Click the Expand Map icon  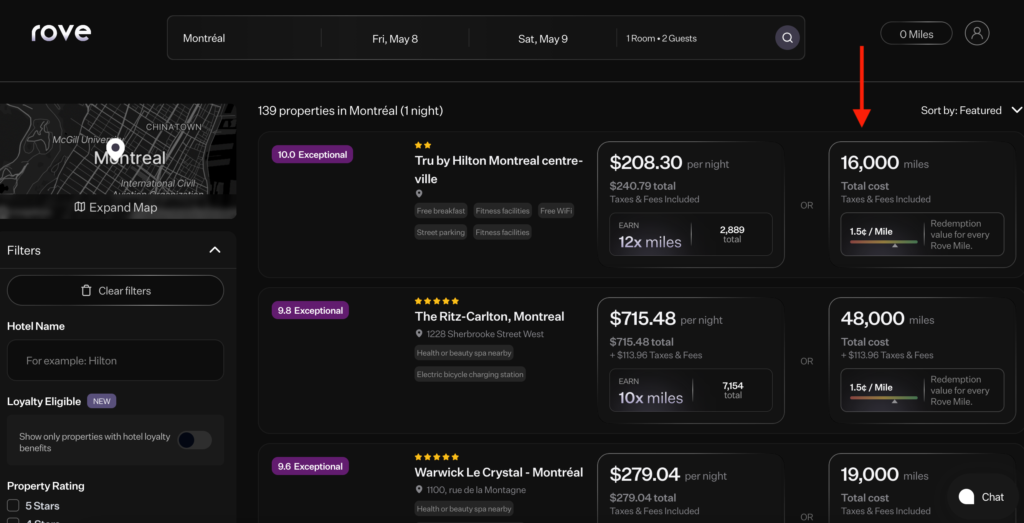click(80, 208)
